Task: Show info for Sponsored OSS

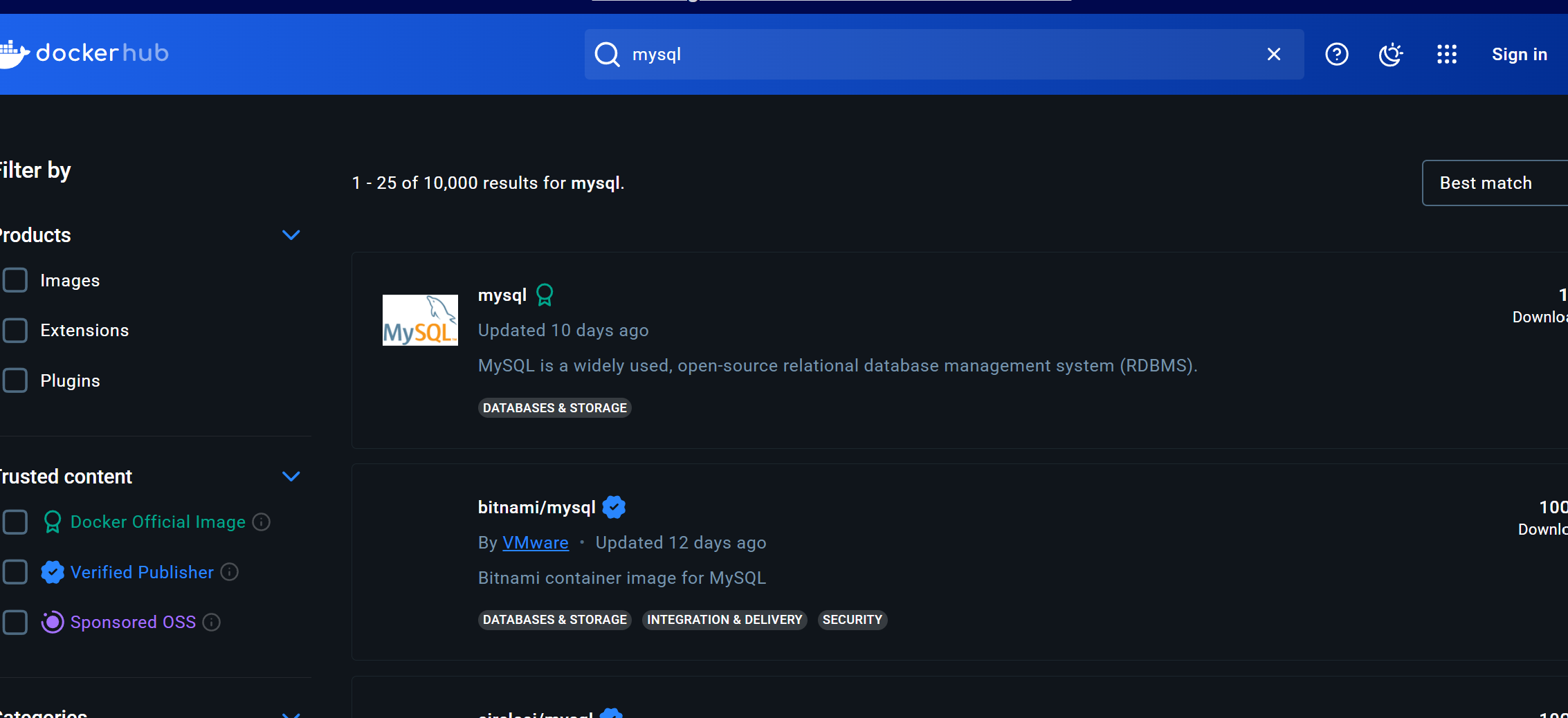Action: click(212, 622)
